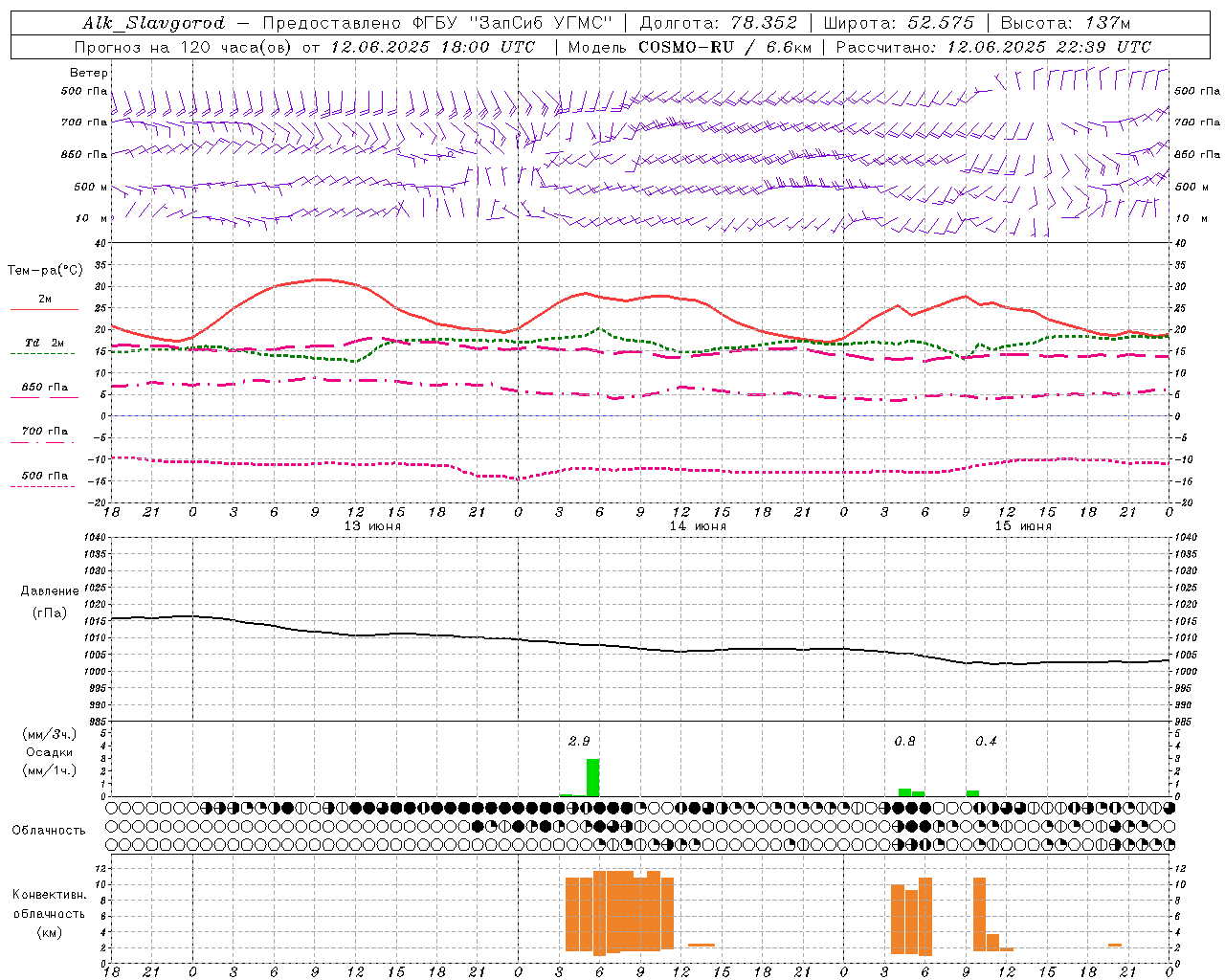Click the precipitation total 2.9

click(579, 741)
